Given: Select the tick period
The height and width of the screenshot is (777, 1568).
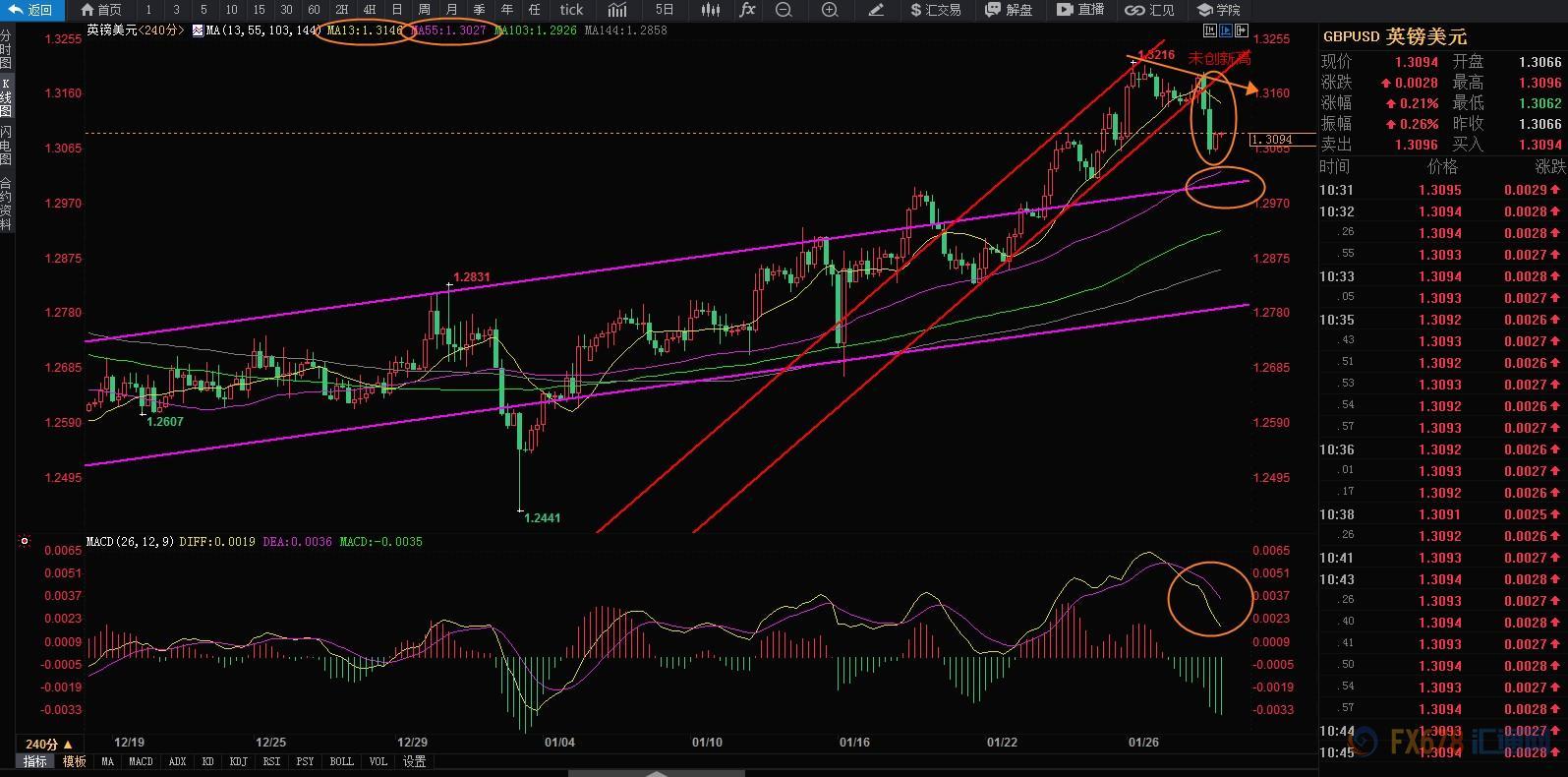Looking at the screenshot, I should 571,10.
